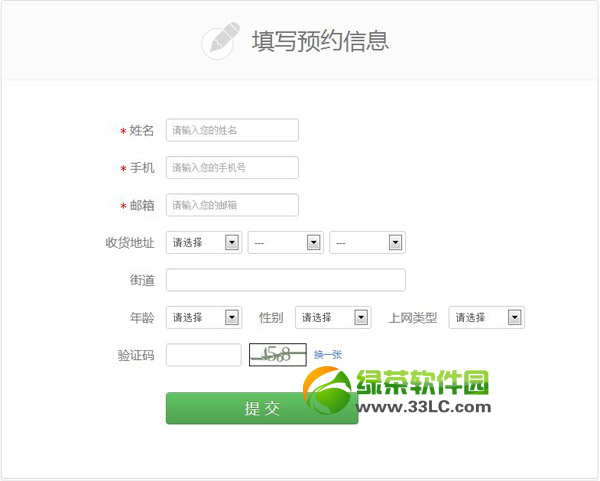
Task: Click the 验证码 captcha input box
Action: (x=203, y=354)
